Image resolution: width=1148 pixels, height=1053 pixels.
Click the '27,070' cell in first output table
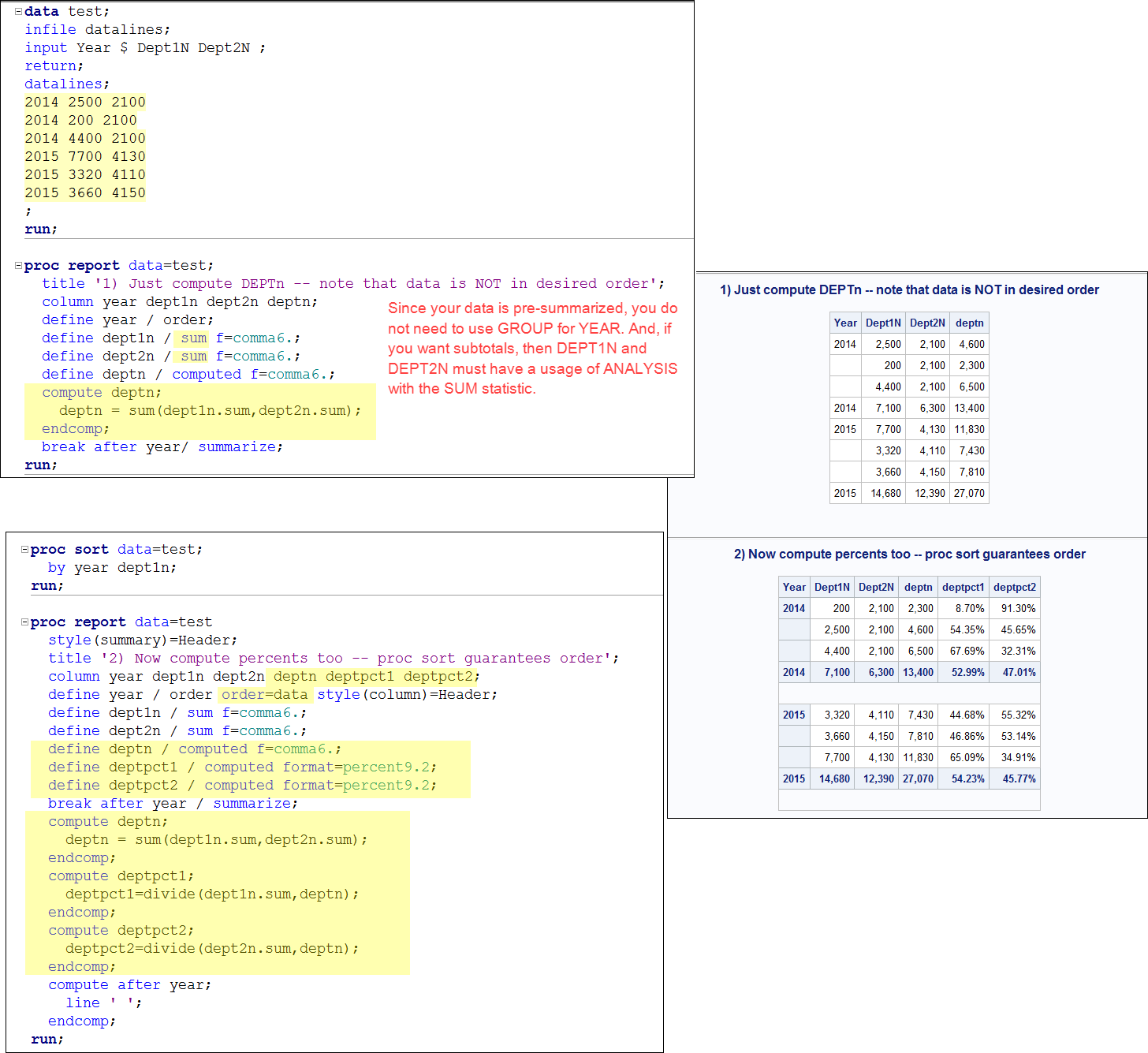pyautogui.click(x=969, y=493)
